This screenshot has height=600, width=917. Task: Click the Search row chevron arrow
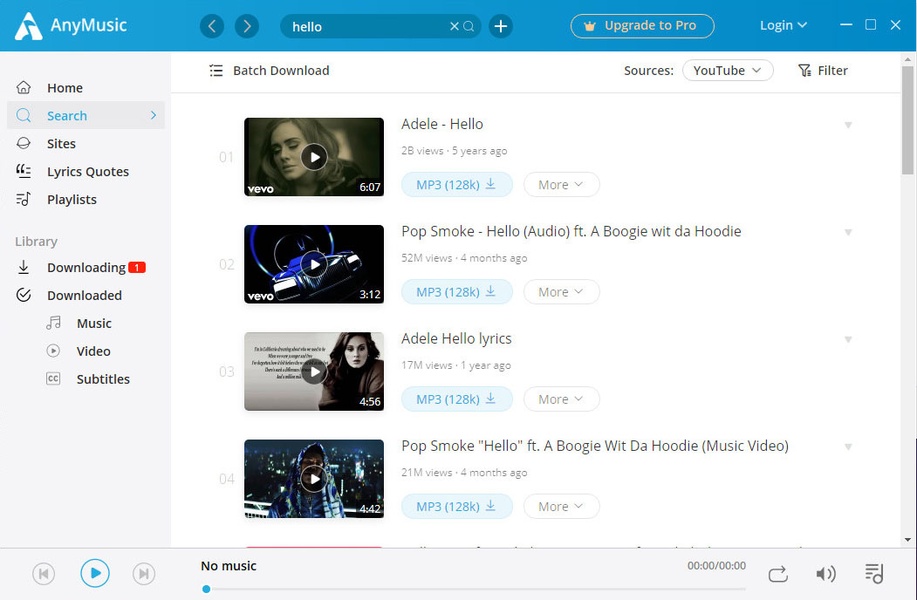click(x=153, y=115)
